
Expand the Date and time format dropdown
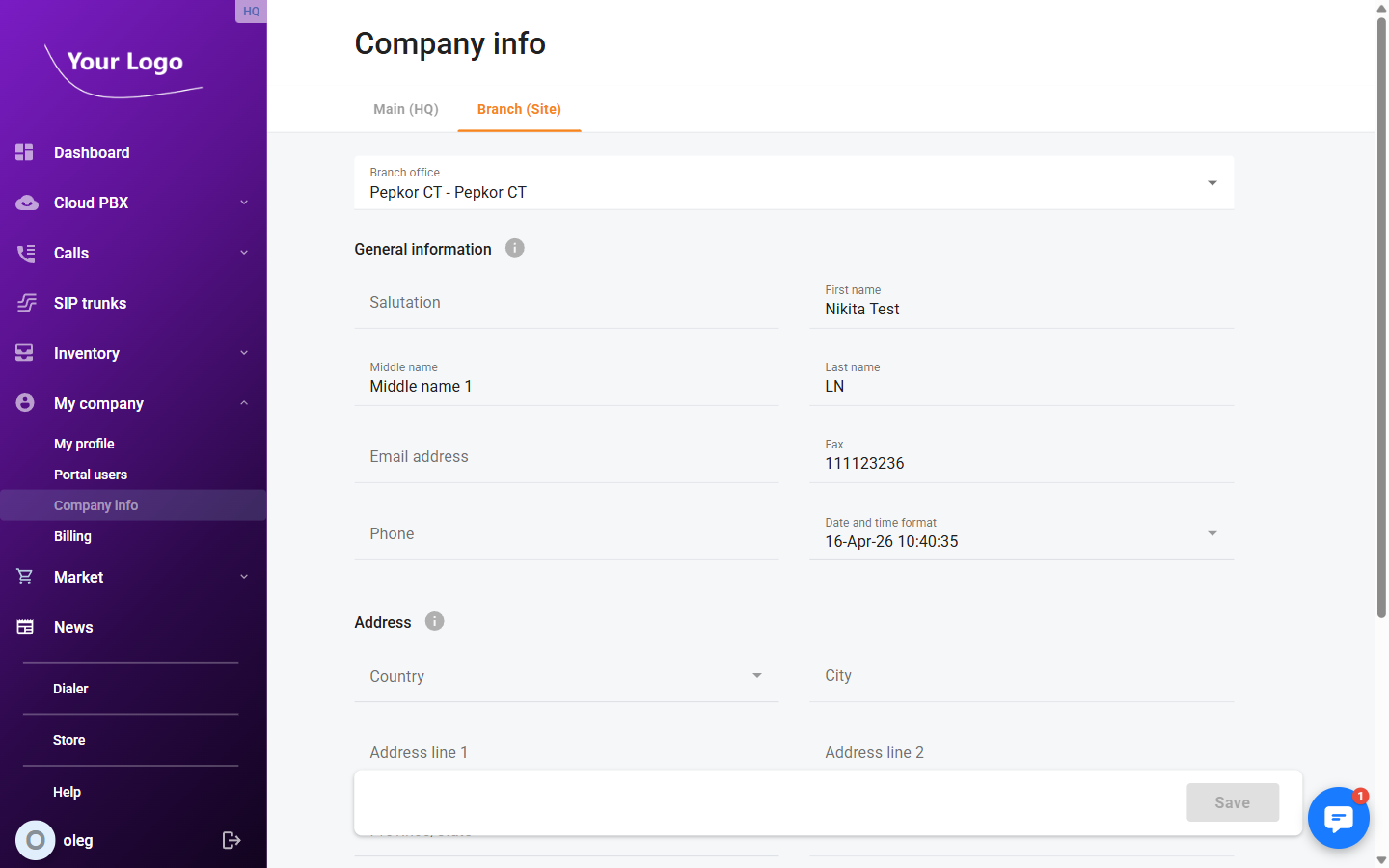(1212, 532)
